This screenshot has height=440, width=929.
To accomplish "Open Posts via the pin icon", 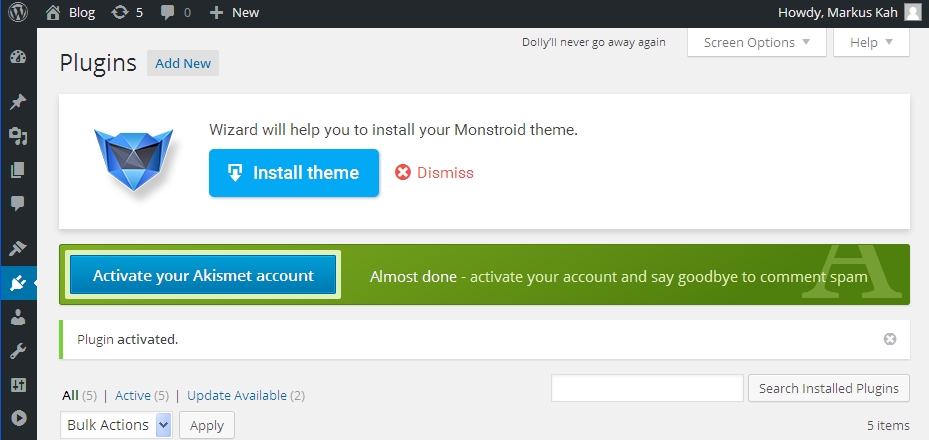I will pyautogui.click(x=18, y=102).
